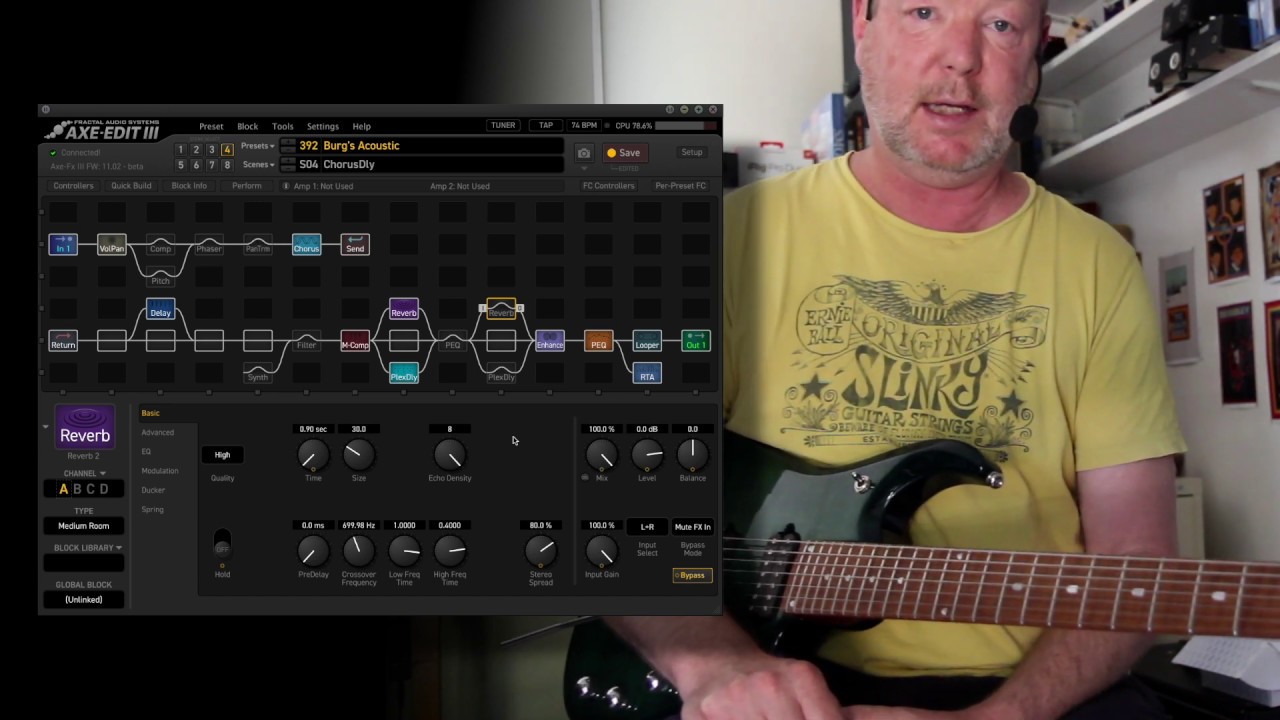Switch to the Advanced reverb page

pyautogui.click(x=158, y=432)
